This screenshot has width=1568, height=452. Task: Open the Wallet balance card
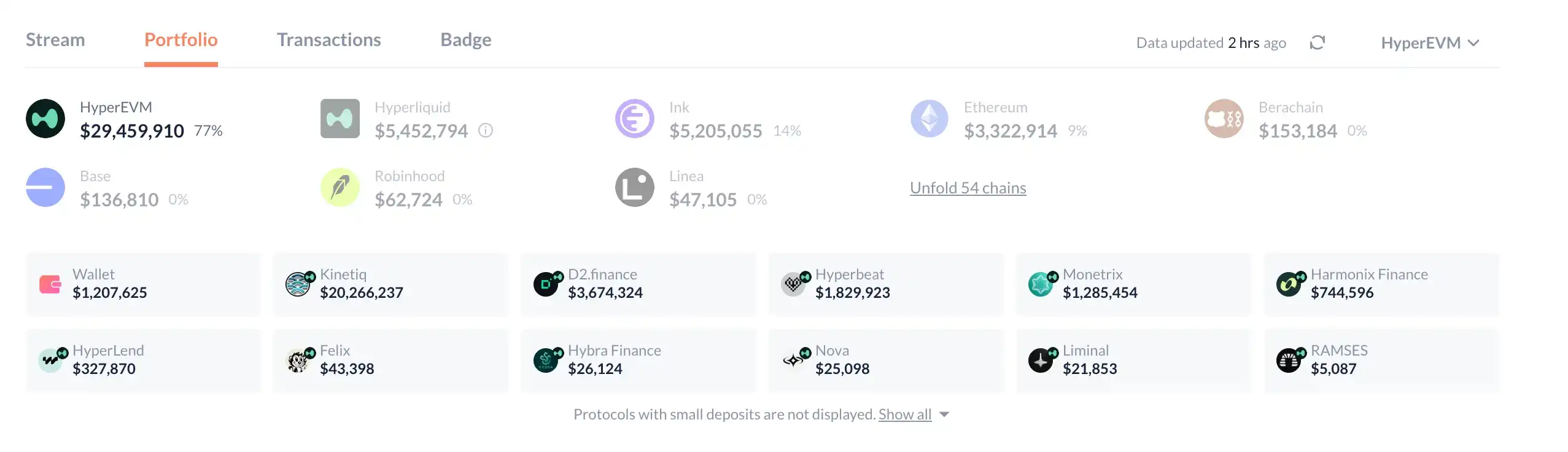tap(144, 284)
